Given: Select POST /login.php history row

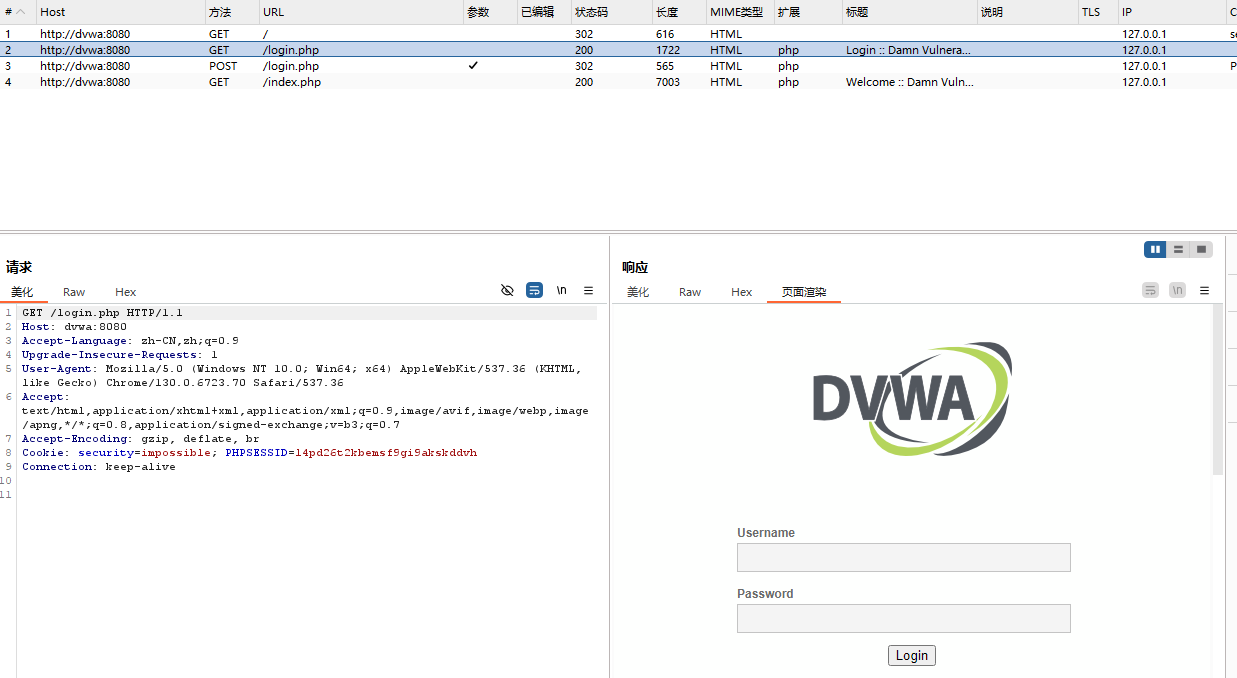Looking at the screenshot, I should click(x=618, y=65).
